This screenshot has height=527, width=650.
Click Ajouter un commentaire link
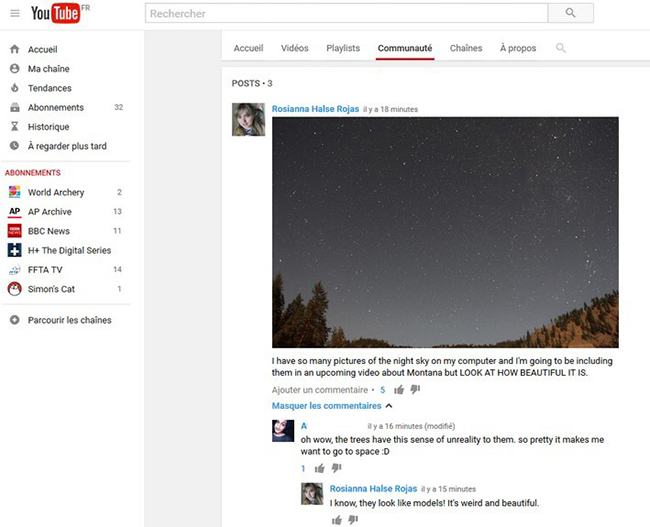coord(319,390)
